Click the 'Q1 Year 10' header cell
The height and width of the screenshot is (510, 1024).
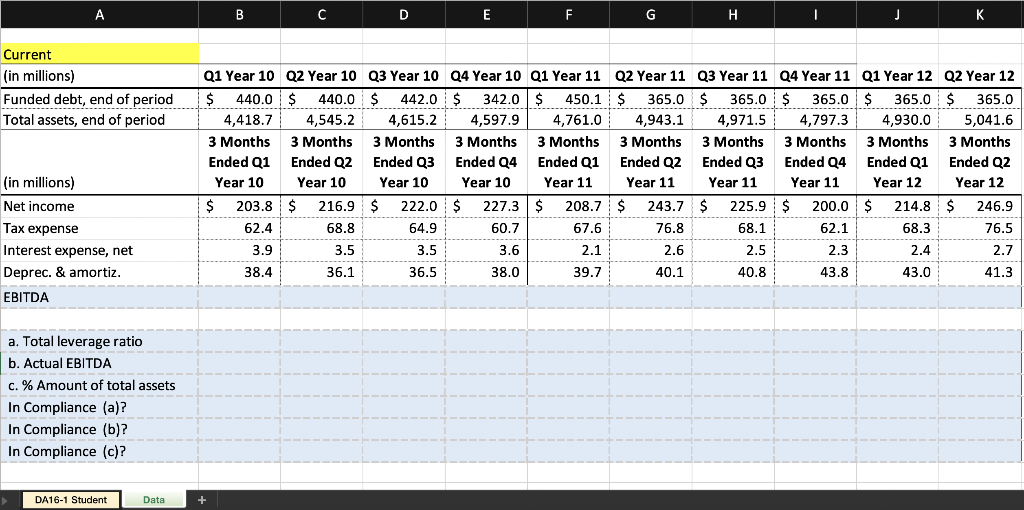pos(240,76)
